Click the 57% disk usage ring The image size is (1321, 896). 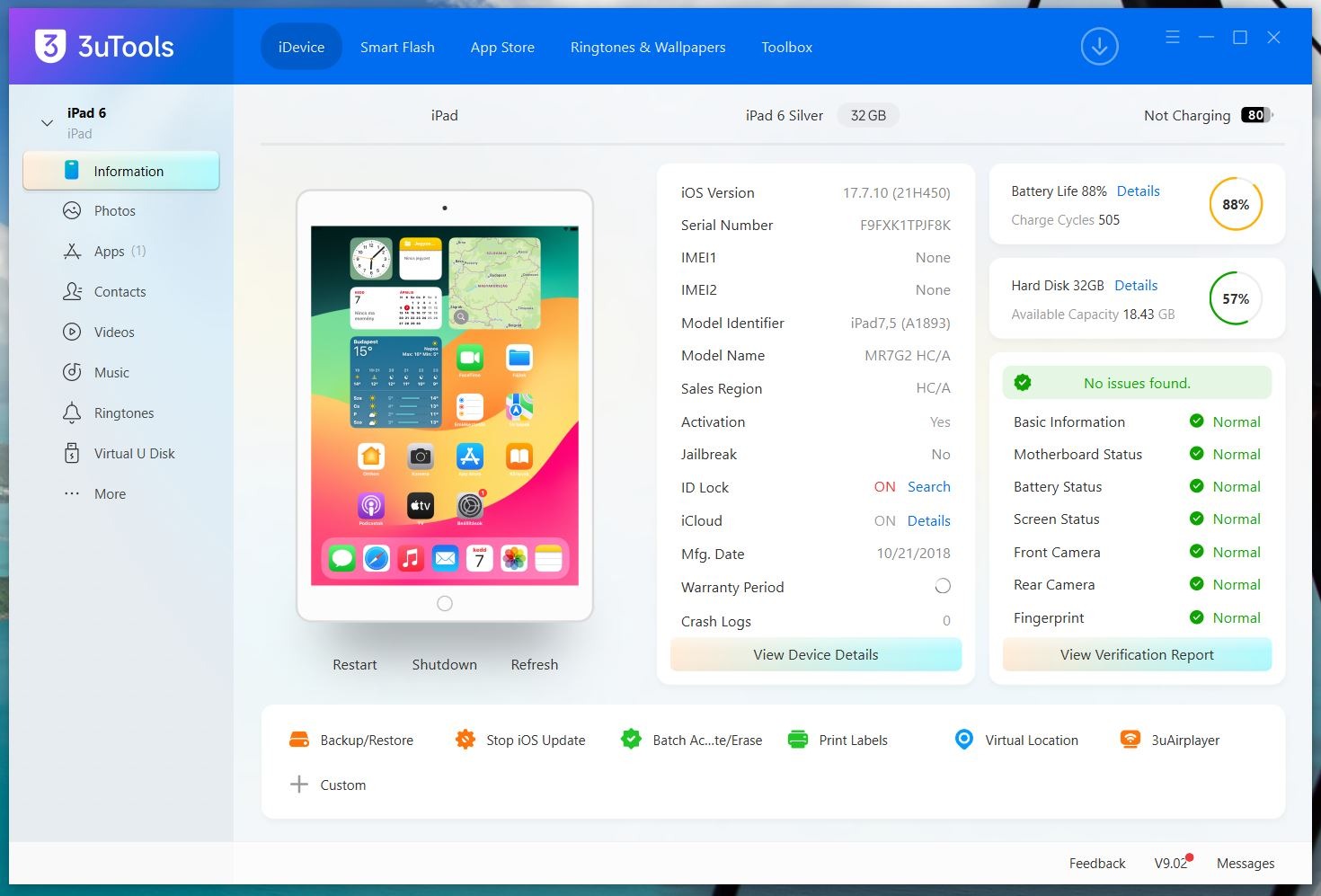1236,298
